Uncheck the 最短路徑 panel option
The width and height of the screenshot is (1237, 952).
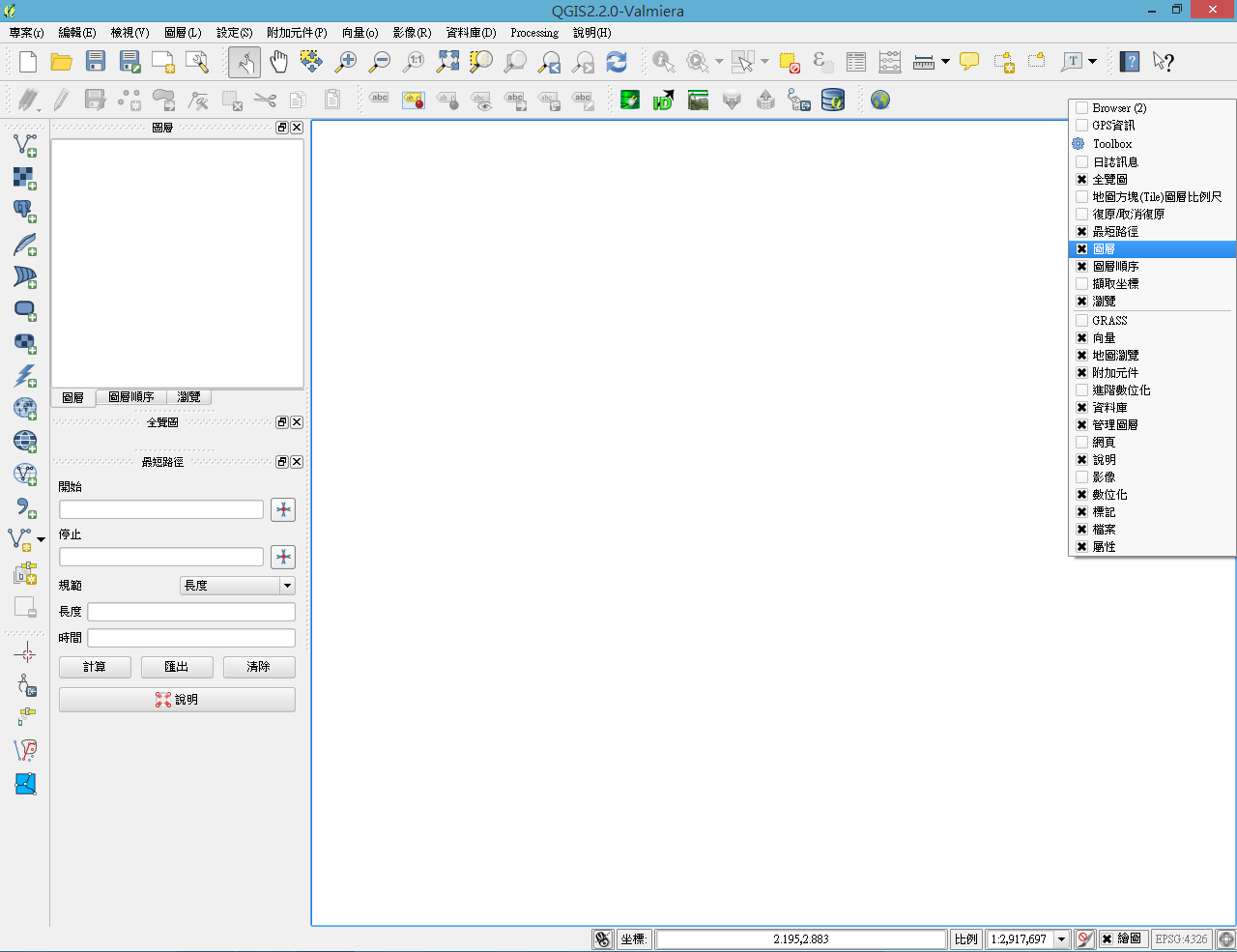click(1082, 232)
